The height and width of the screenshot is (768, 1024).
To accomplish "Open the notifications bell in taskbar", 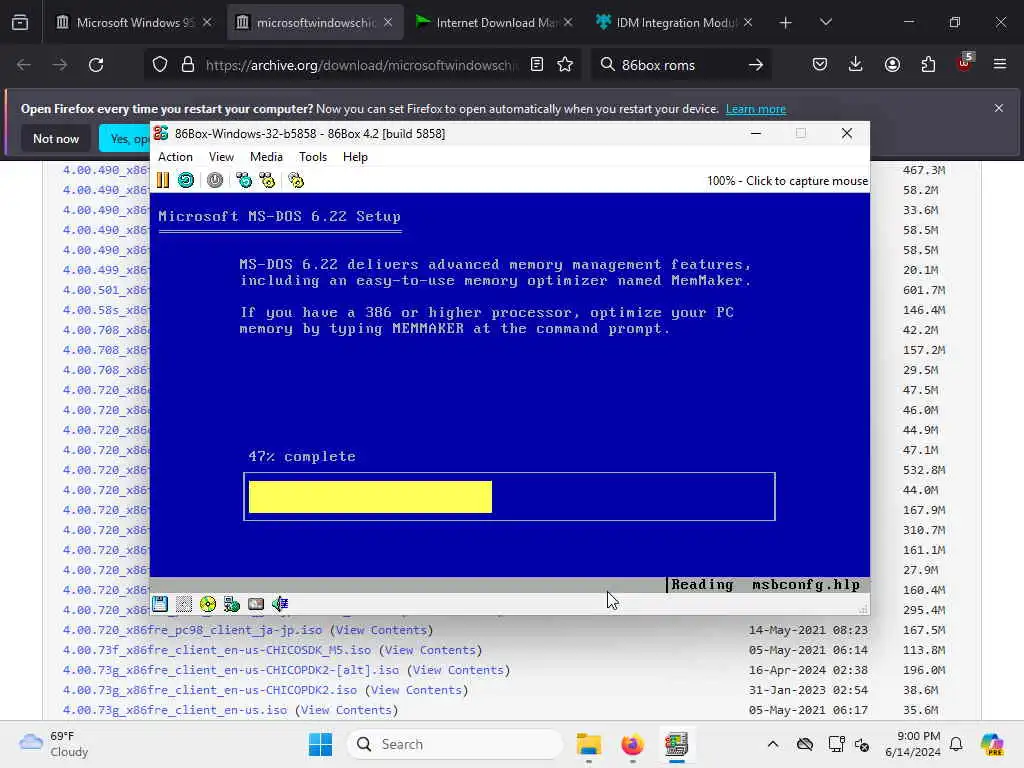I will 956,744.
